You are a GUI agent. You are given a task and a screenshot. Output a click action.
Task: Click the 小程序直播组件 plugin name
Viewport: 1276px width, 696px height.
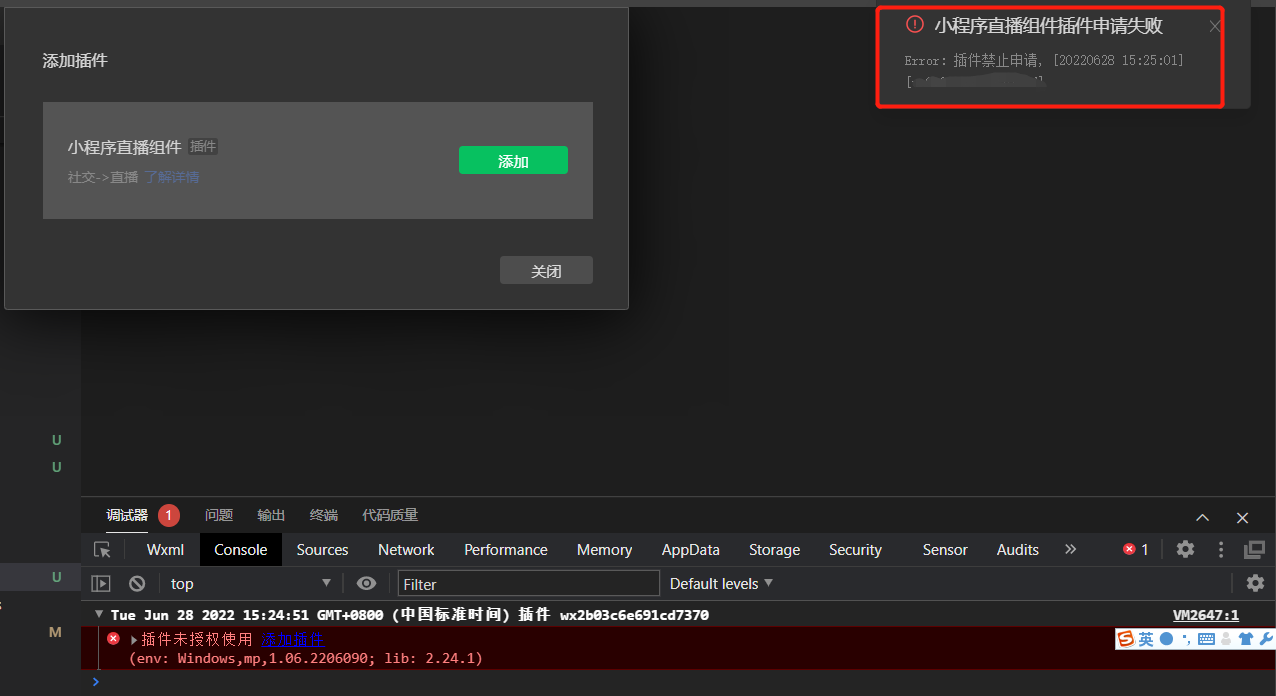pyautogui.click(x=124, y=147)
